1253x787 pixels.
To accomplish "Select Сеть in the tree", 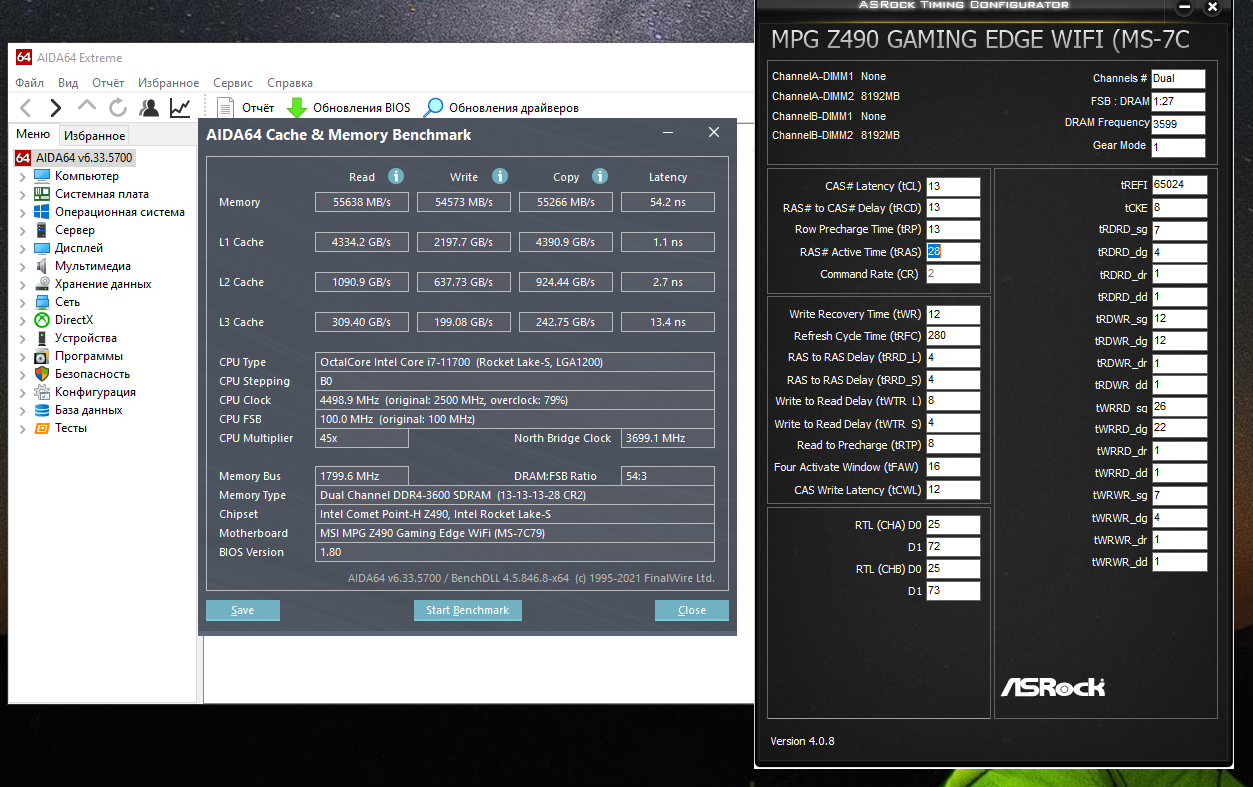I will 68,302.
